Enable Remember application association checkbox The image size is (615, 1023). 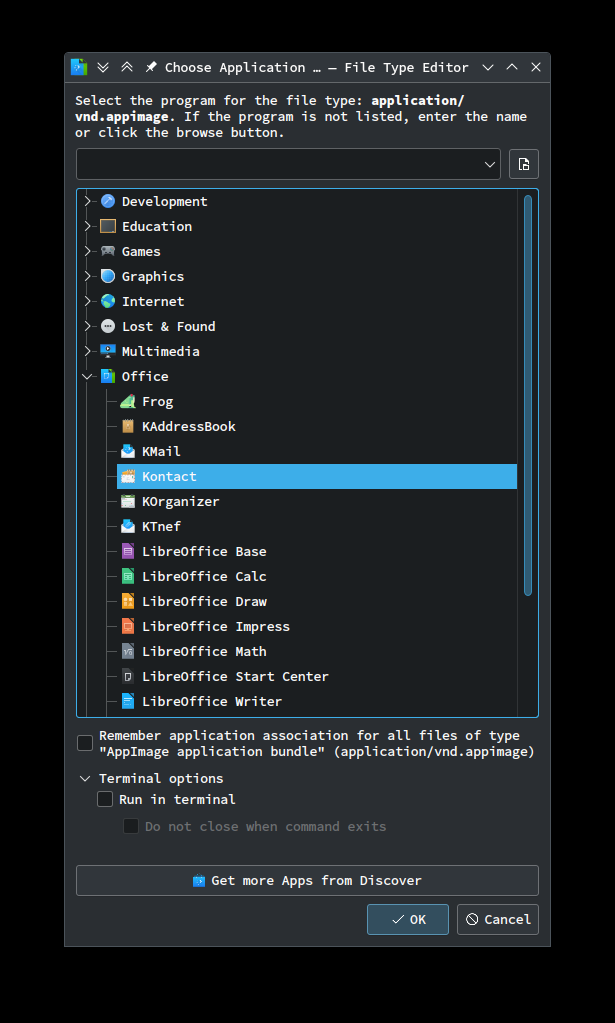point(85,743)
